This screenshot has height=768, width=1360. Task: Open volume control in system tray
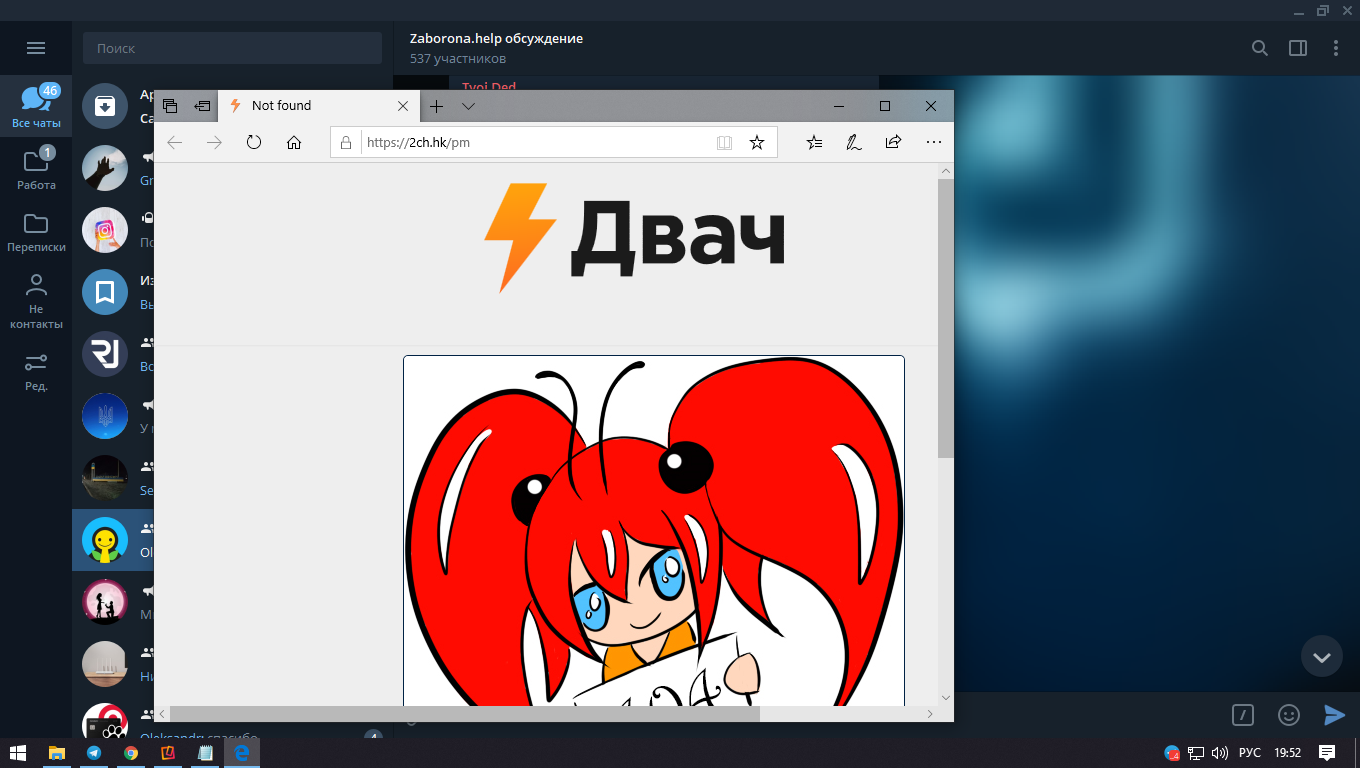pos(1219,753)
